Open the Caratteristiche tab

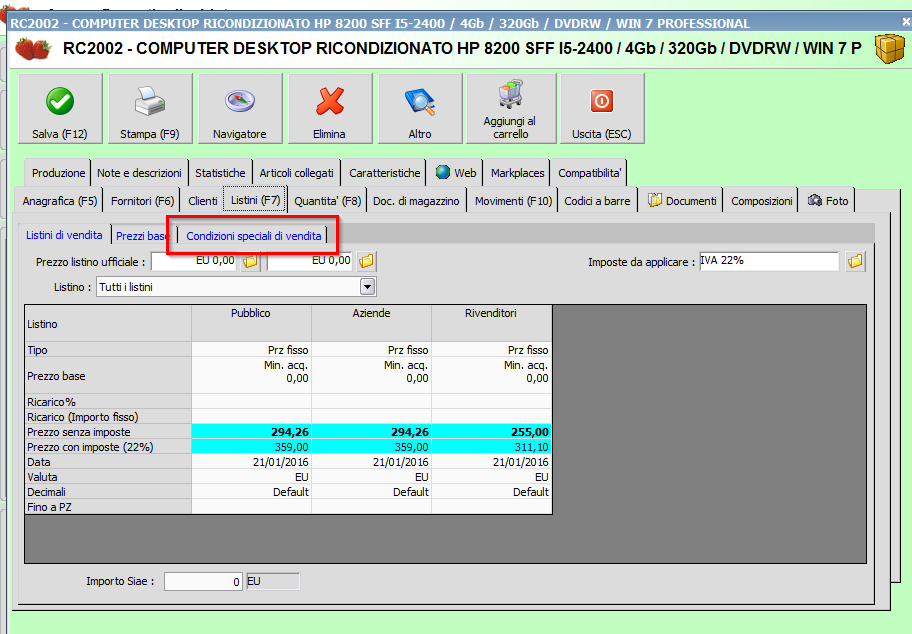pos(384,173)
